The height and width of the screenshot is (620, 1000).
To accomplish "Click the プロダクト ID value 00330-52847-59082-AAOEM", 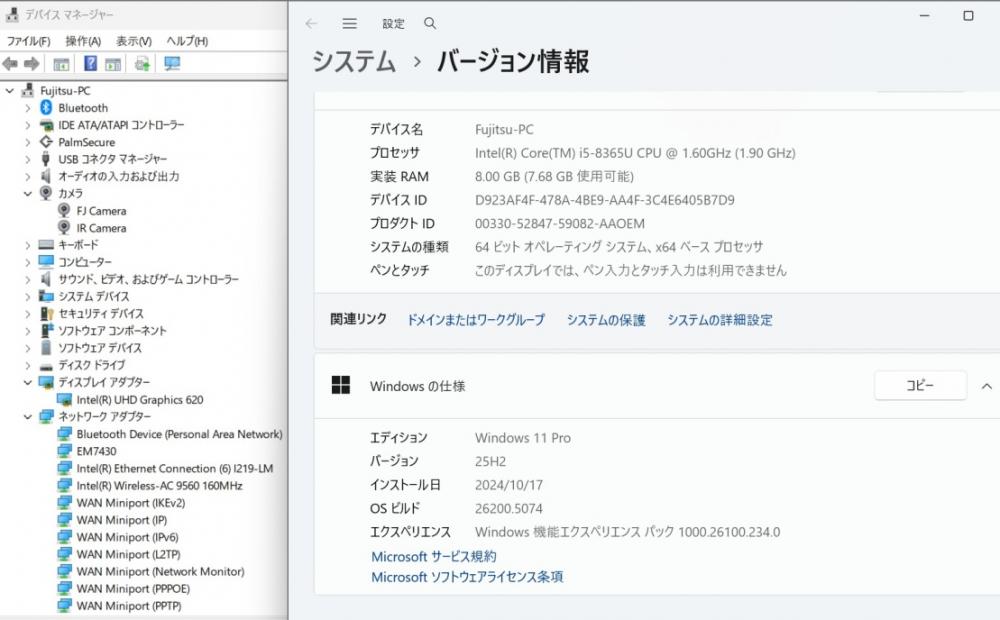I will click(x=560, y=224).
